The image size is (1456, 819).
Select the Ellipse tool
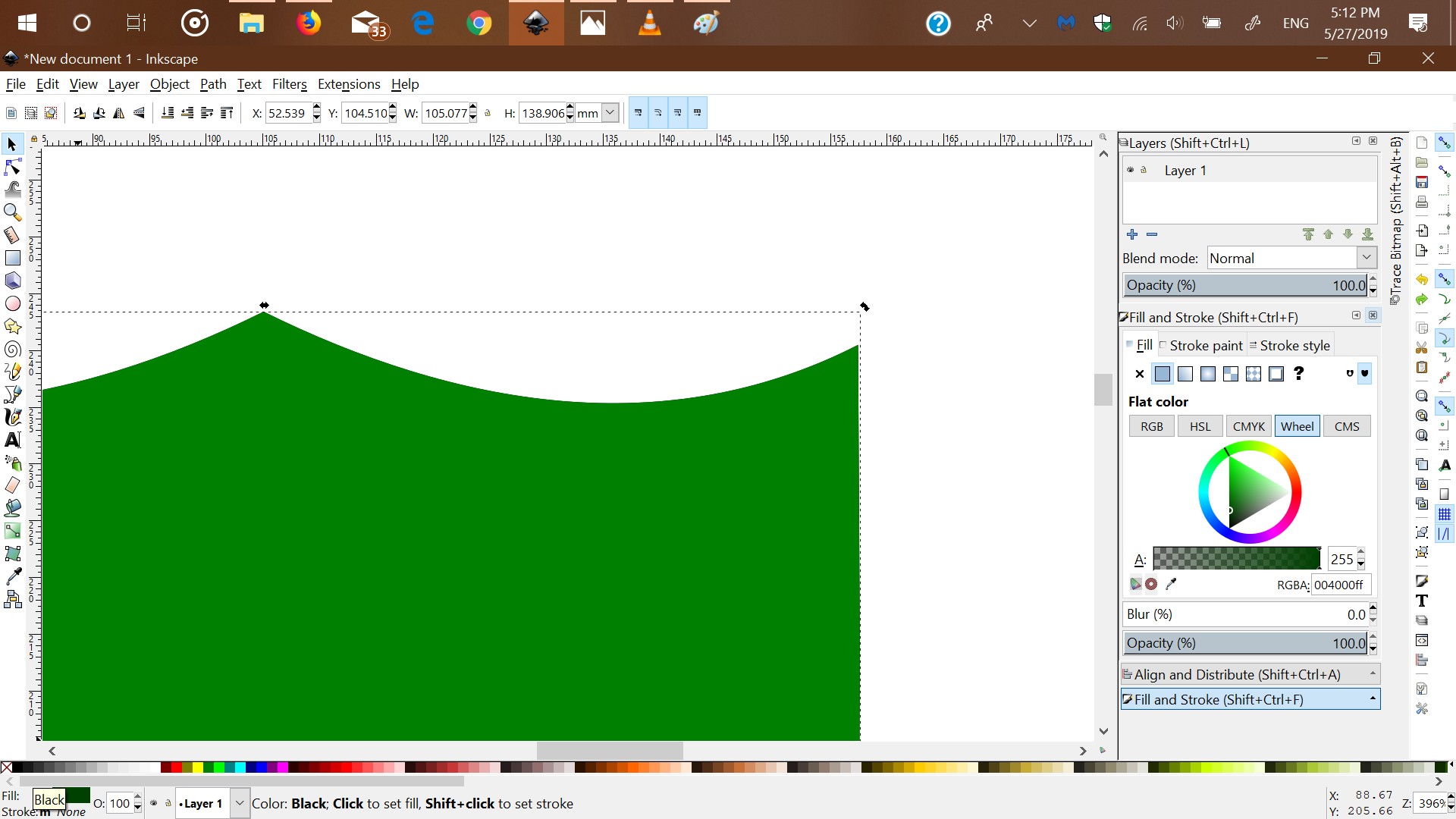[13, 303]
